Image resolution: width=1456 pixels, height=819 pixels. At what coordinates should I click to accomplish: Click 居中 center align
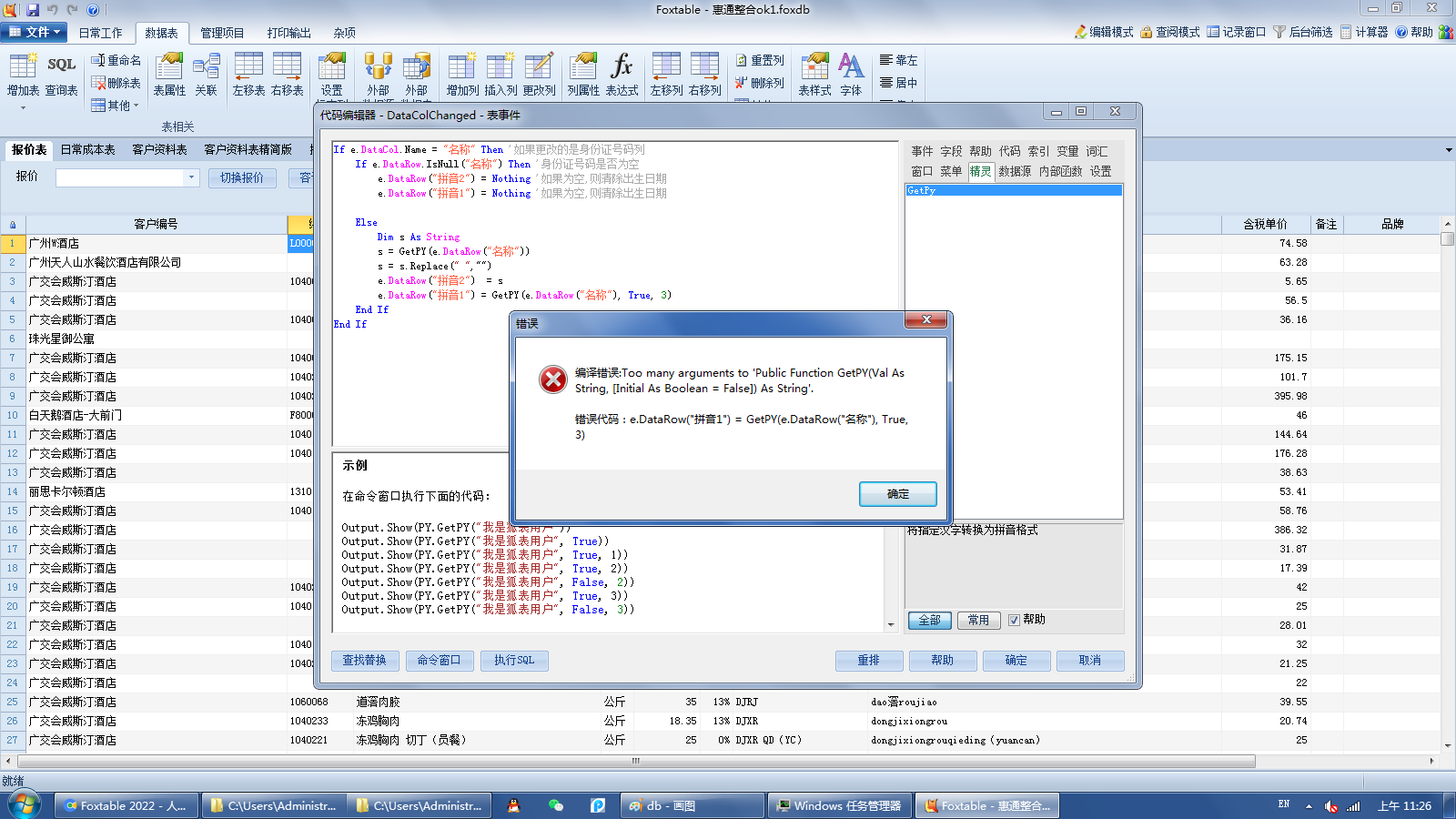898,83
